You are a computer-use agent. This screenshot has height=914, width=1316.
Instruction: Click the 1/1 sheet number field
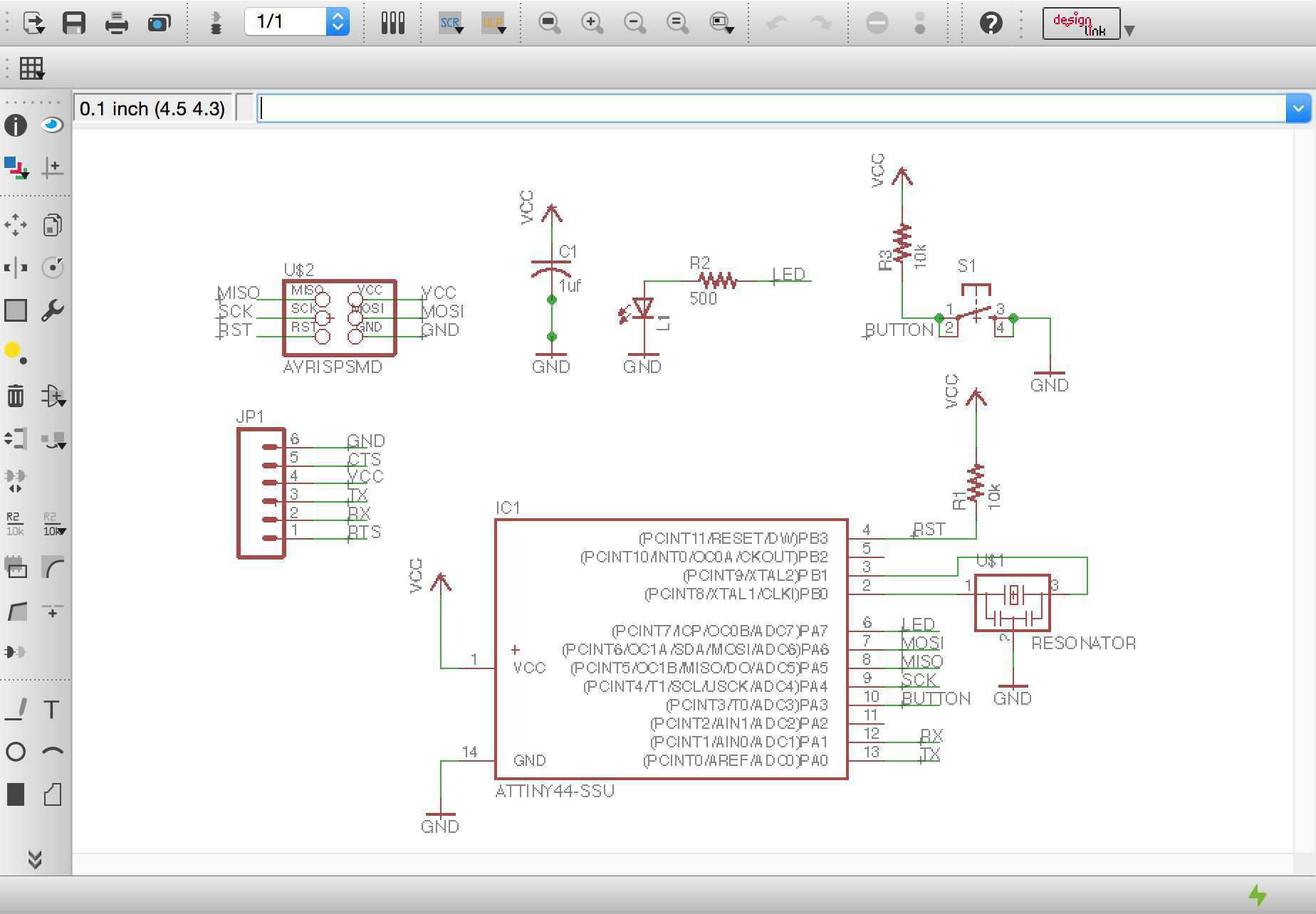coord(286,22)
